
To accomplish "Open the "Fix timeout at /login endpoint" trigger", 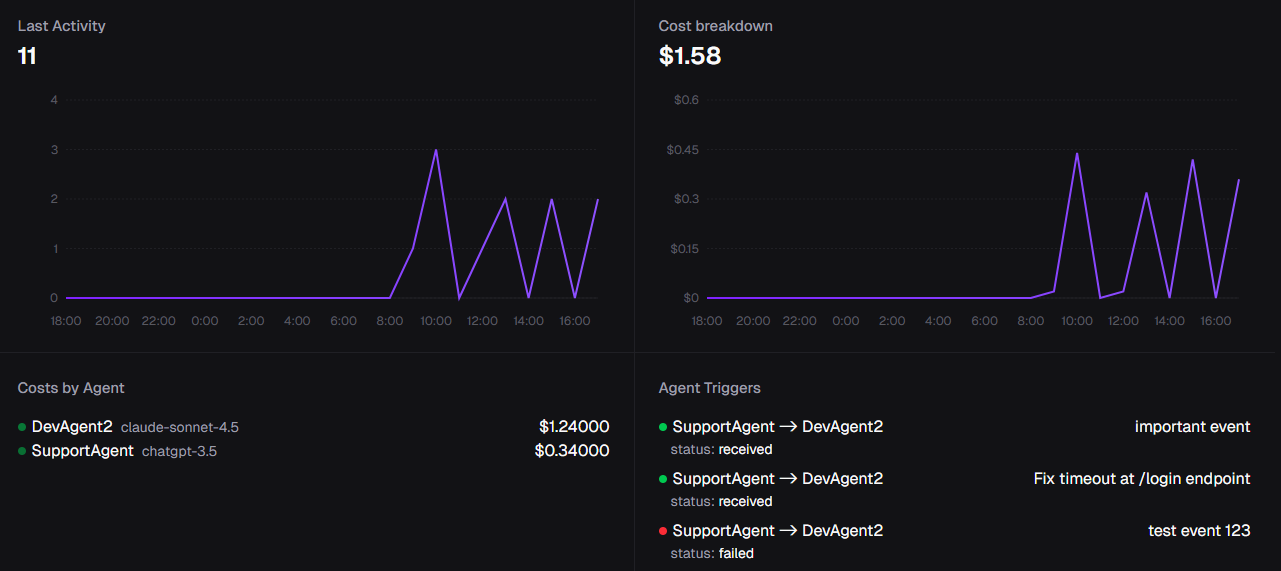I will coord(1141,479).
